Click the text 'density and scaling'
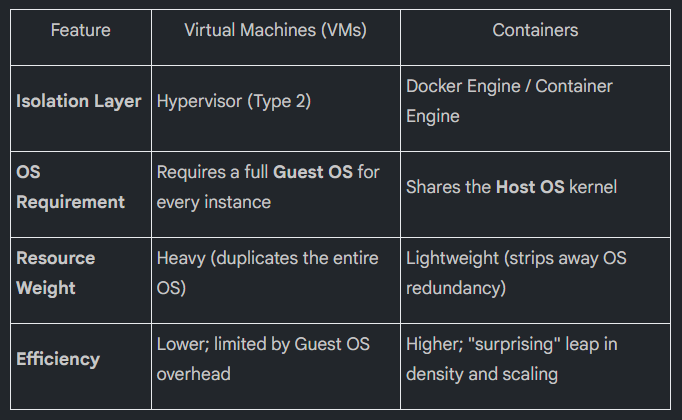682x420 pixels. point(482,374)
